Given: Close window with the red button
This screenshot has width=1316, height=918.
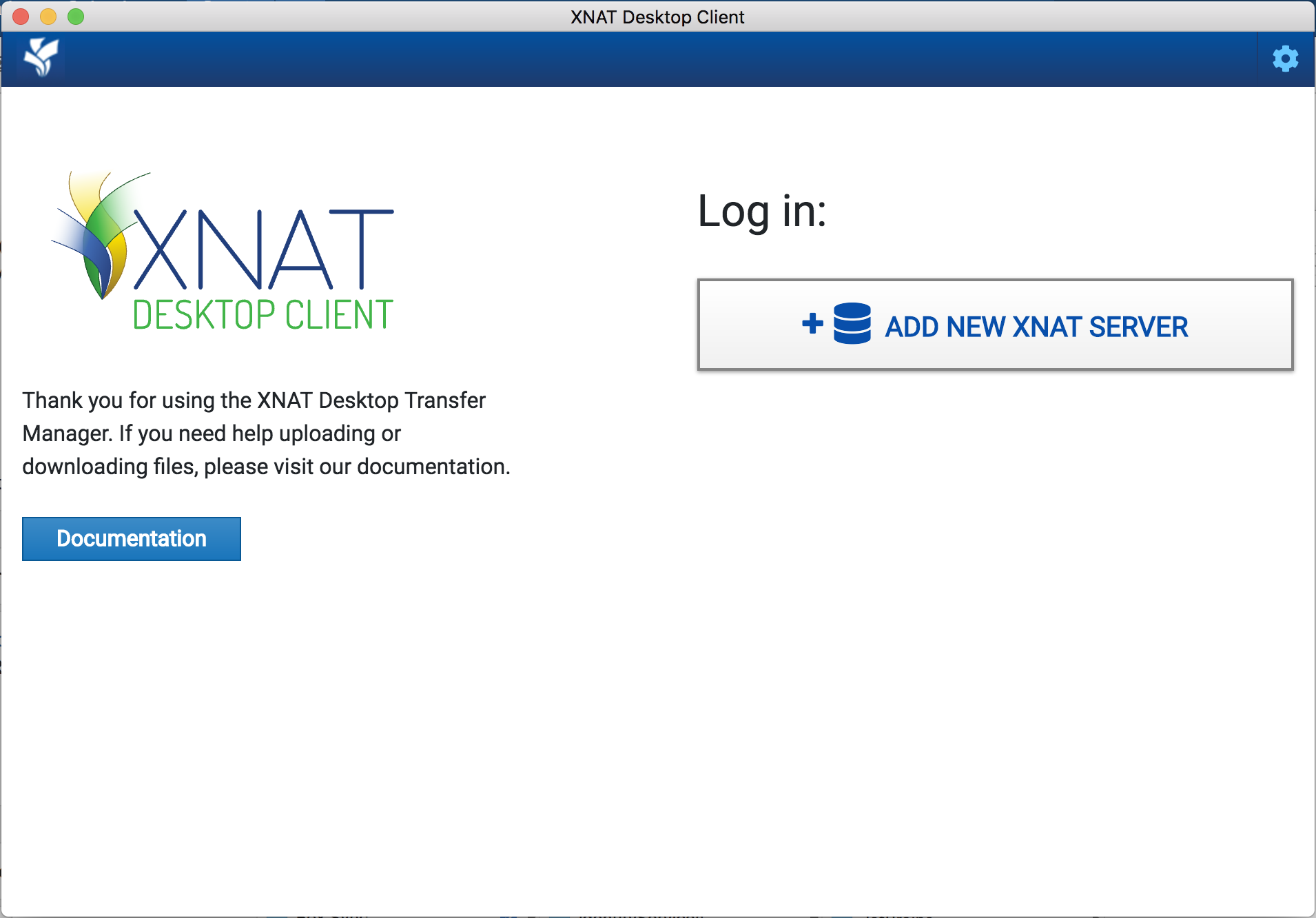Looking at the screenshot, I should [21, 17].
